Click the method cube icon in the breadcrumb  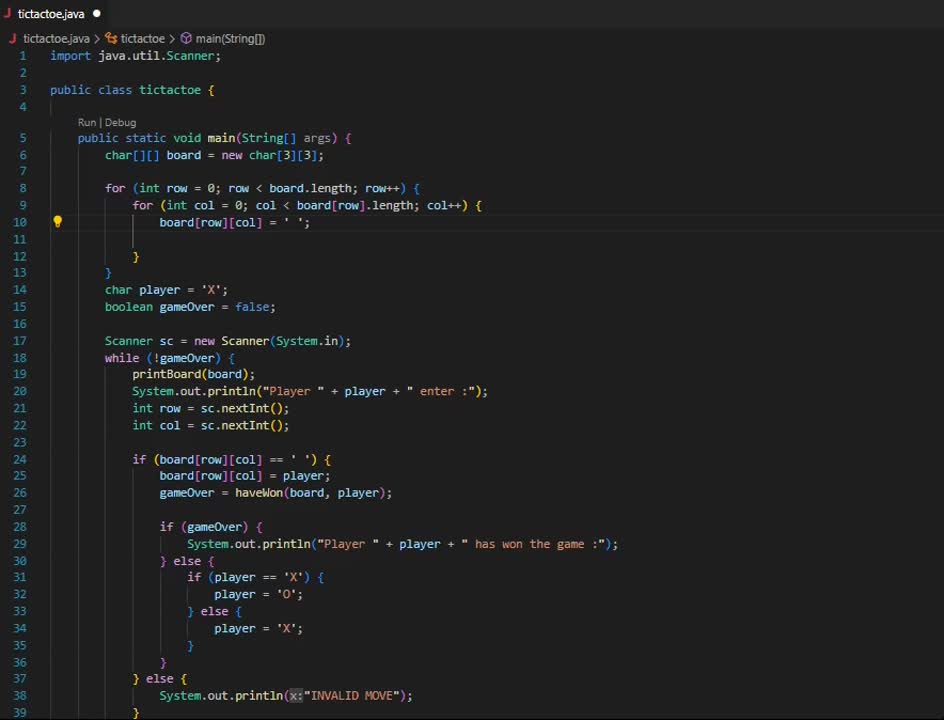tap(187, 39)
